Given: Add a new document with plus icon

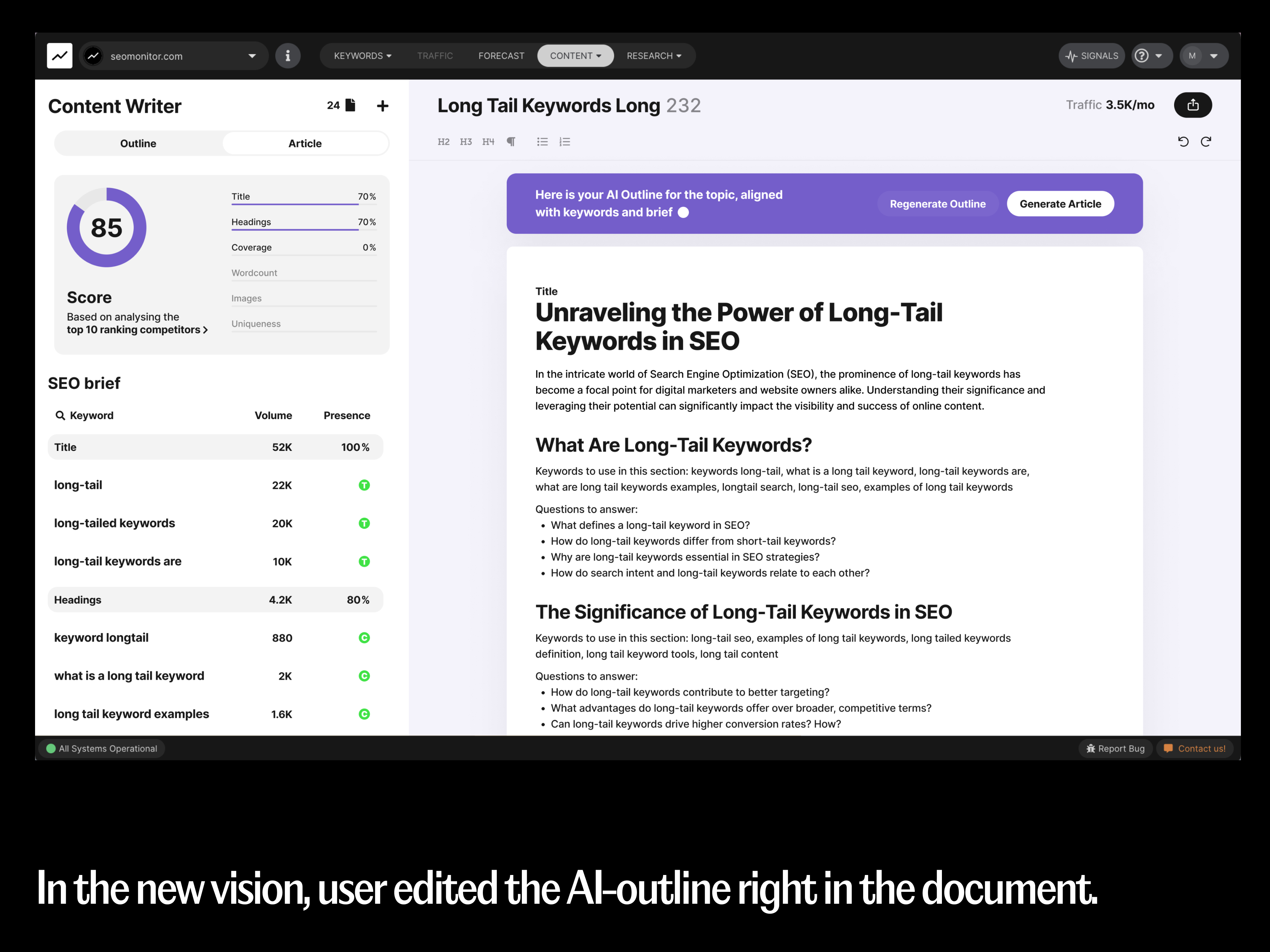Looking at the screenshot, I should (x=382, y=105).
